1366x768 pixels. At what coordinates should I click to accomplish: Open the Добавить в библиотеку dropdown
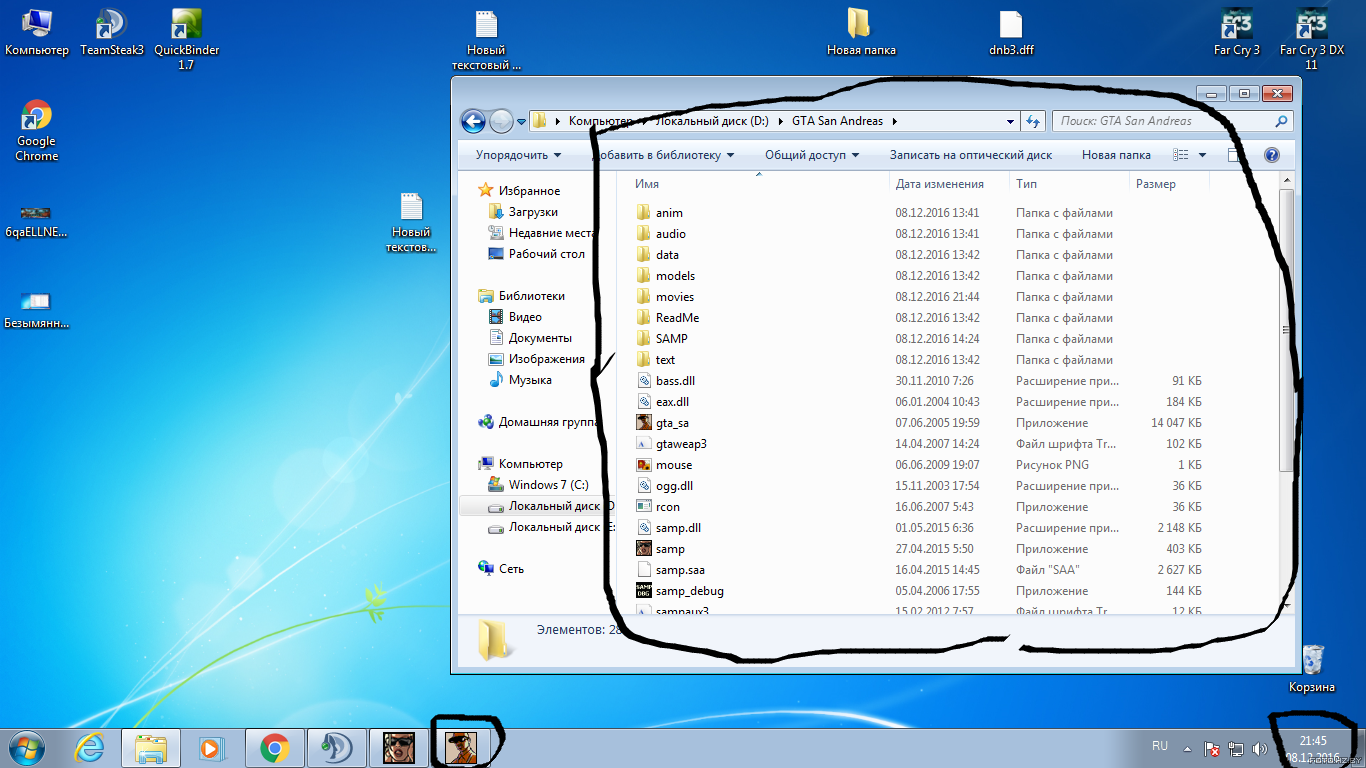tap(663, 155)
